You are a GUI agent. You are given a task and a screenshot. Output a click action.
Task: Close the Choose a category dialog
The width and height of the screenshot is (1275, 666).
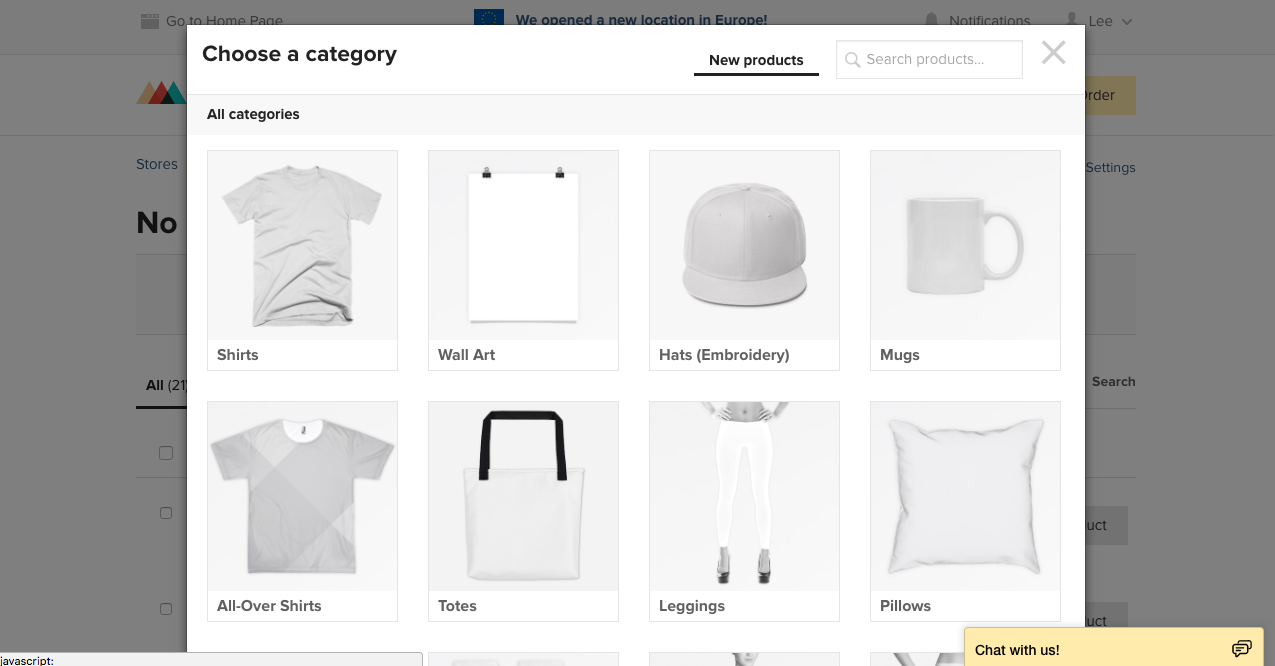(x=1053, y=53)
